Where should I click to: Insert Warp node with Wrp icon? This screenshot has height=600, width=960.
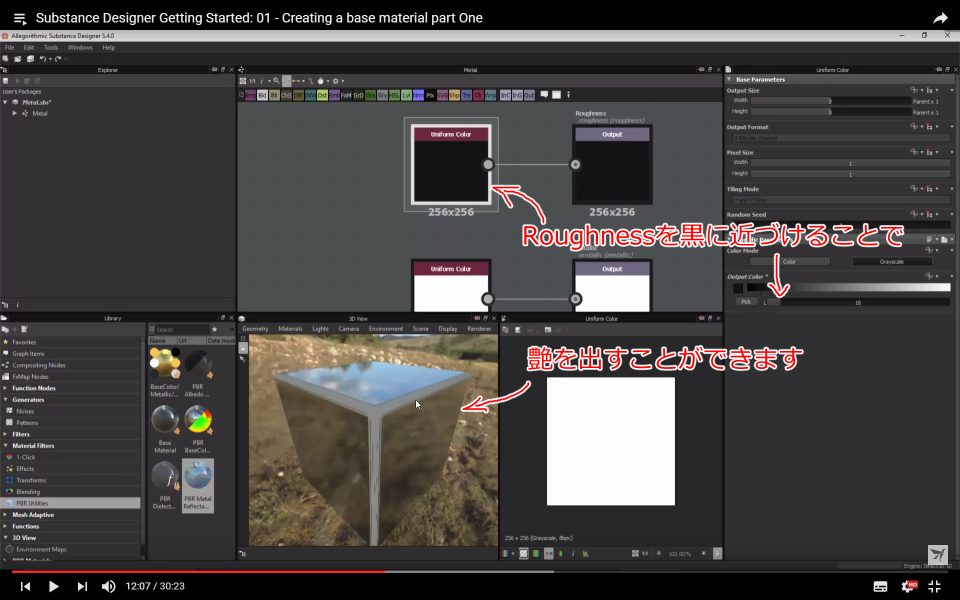(x=490, y=95)
